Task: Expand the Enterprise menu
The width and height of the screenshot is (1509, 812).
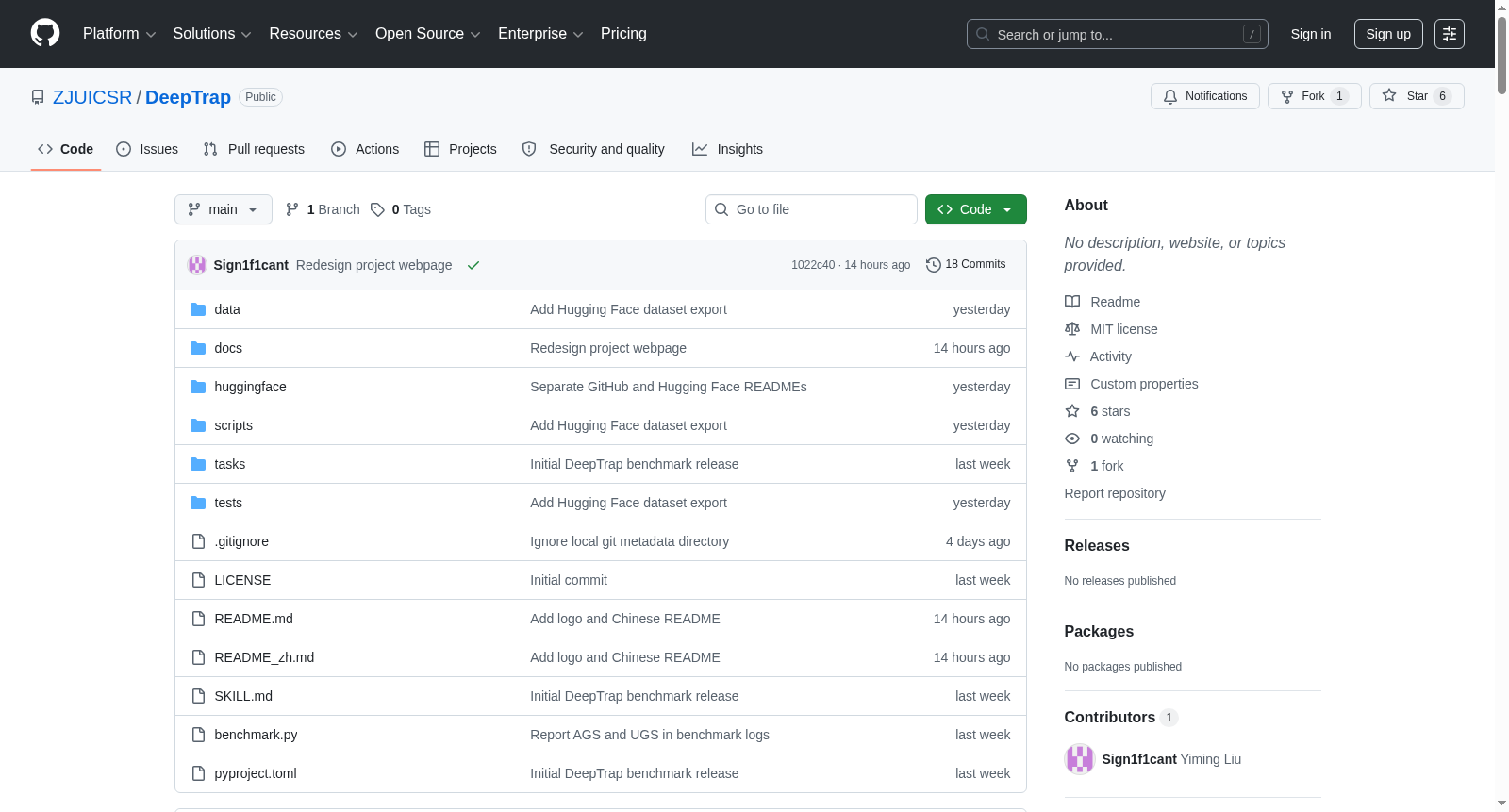Action: (540, 34)
